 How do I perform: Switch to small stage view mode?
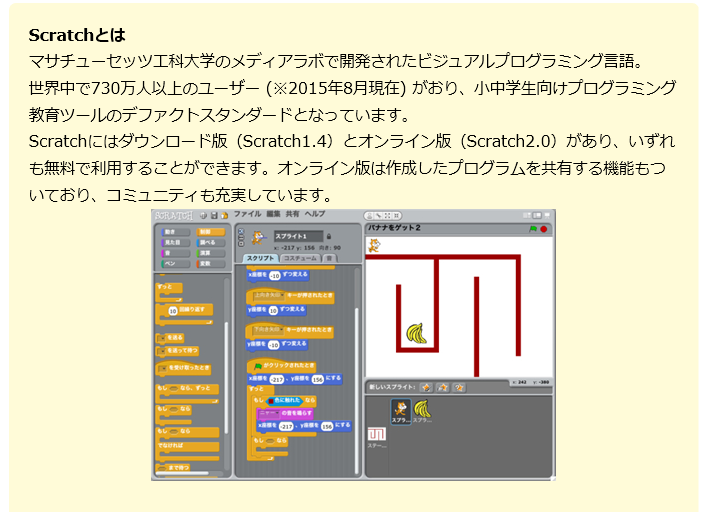point(527,215)
